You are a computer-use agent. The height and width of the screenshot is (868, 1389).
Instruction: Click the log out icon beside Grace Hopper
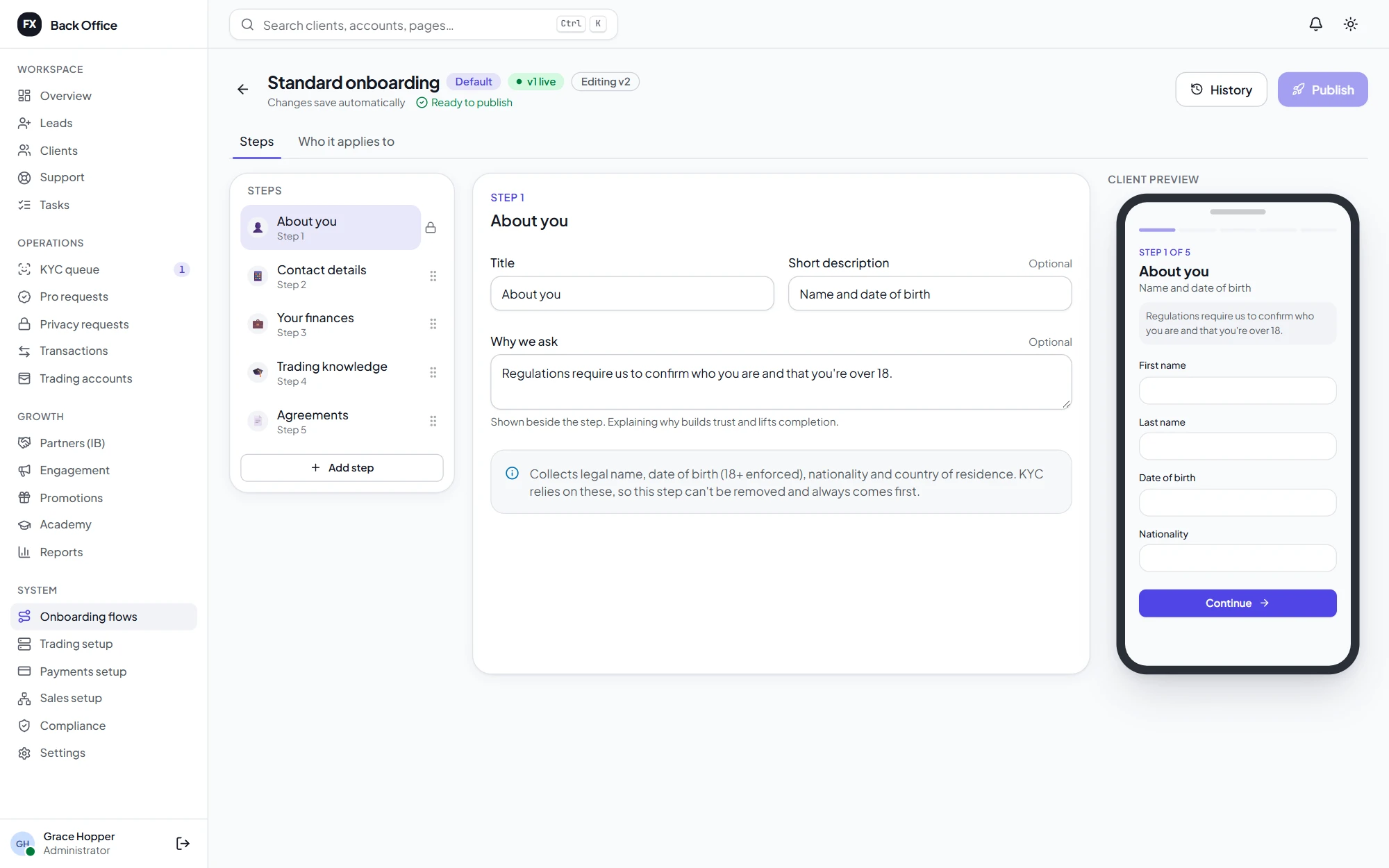[183, 843]
